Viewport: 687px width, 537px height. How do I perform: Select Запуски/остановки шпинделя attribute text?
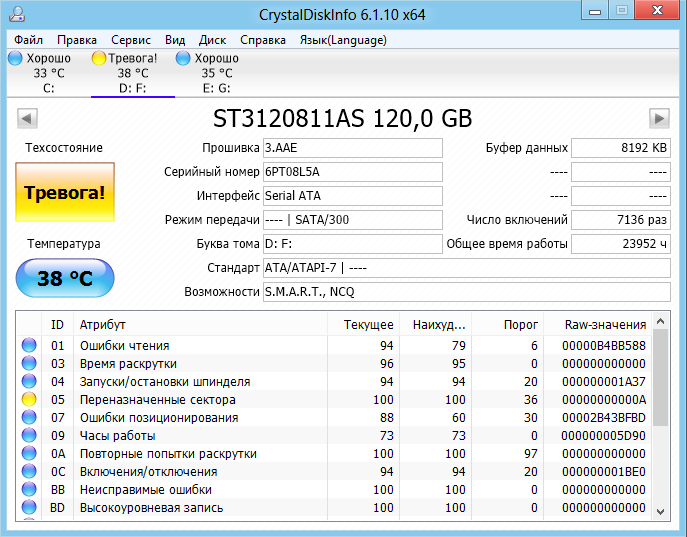(165, 382)
